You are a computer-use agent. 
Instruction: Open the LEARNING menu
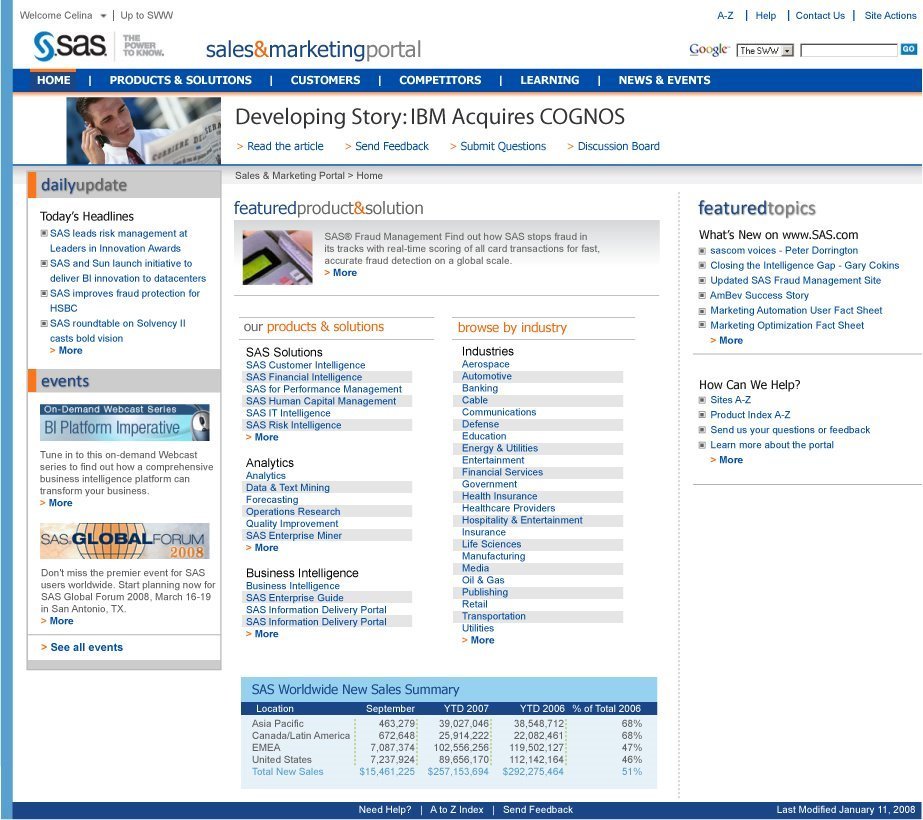click(549, 80)
